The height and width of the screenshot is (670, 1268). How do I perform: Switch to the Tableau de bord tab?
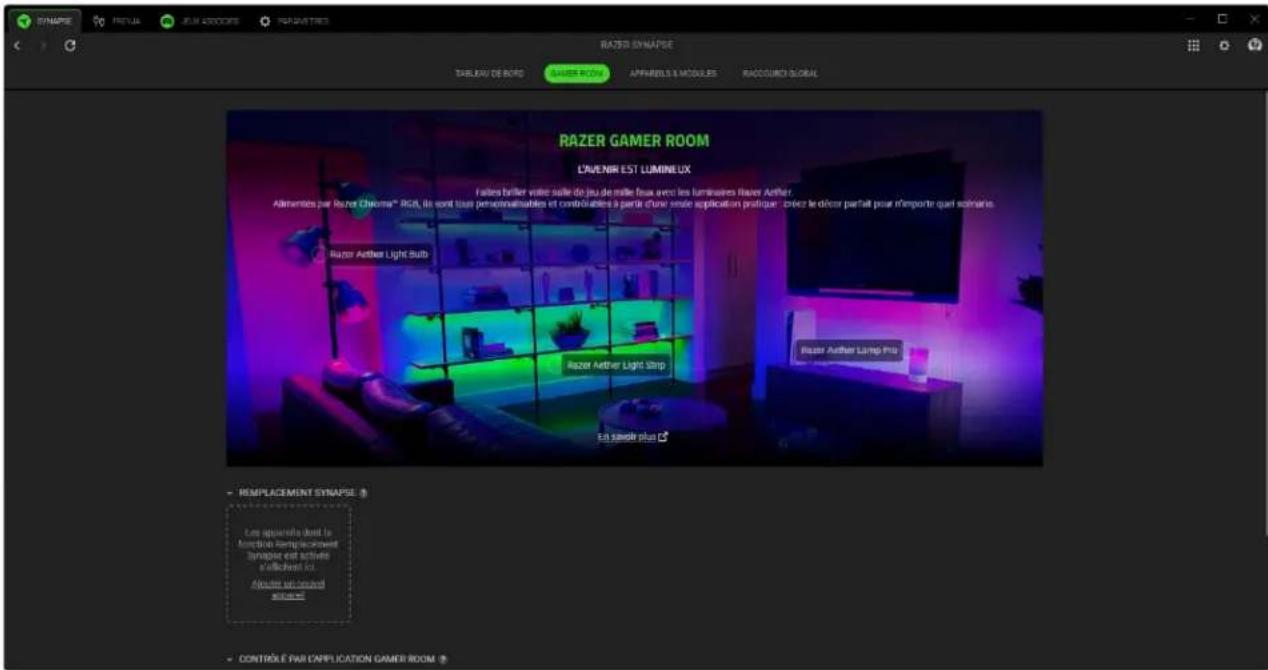[x=490, y=75]
